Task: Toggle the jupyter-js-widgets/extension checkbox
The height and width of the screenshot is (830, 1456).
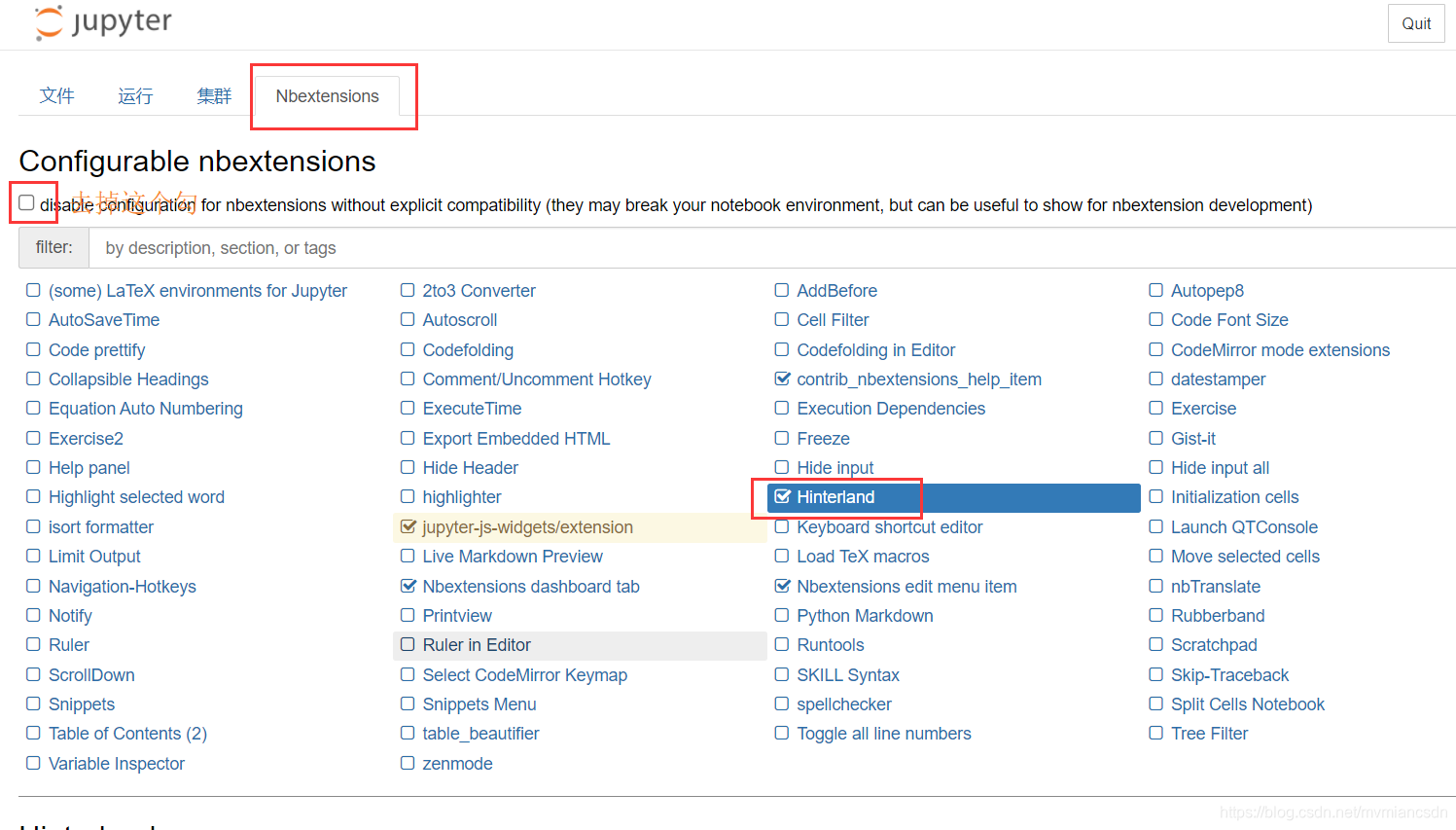Action: (x=408, y=527)
